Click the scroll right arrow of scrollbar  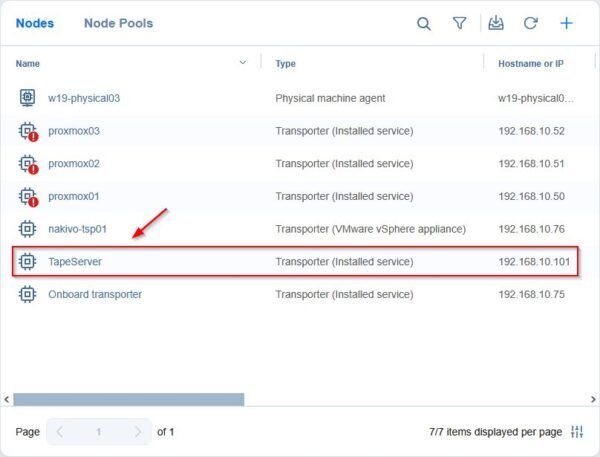[x=593, y=399]
